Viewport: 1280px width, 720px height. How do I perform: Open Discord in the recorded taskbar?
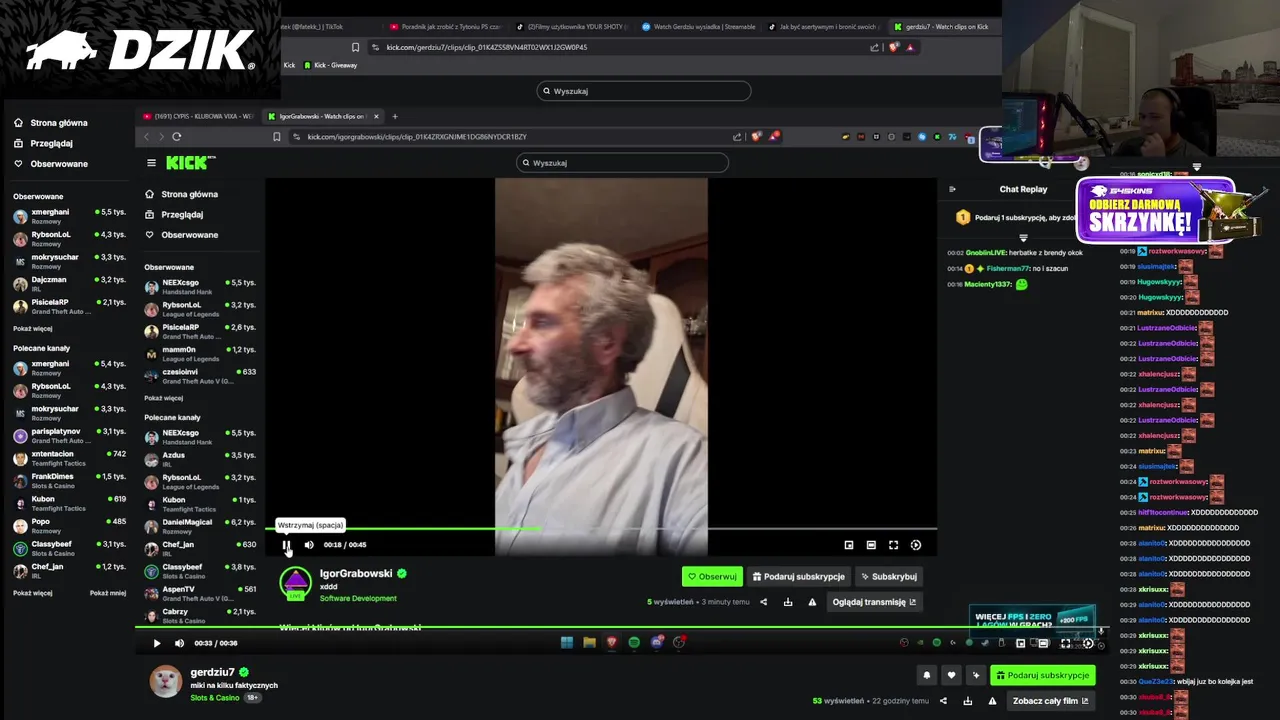coord(656,643)
